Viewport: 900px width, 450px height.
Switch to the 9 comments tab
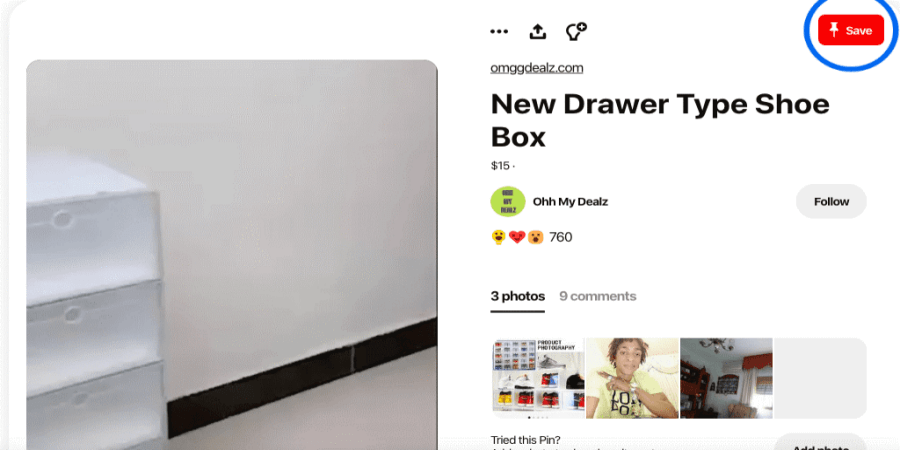tap(598, 296)
